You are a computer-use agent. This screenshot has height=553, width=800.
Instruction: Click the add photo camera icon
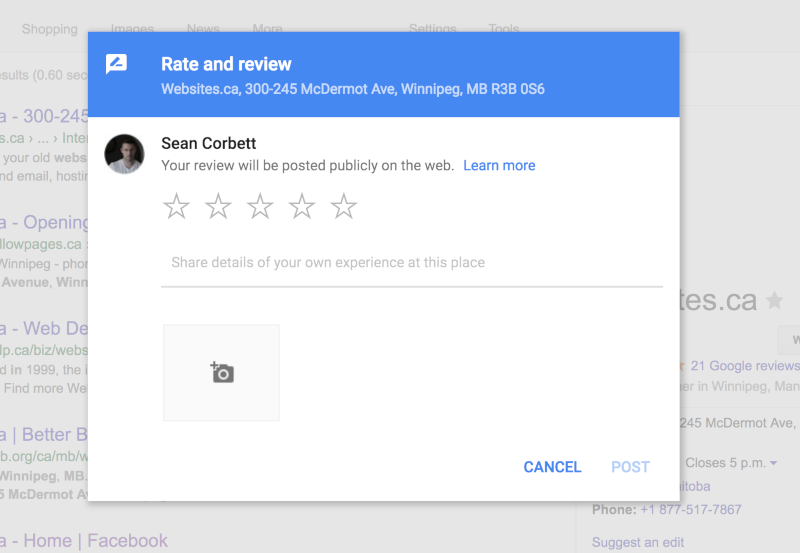(221, 372)
